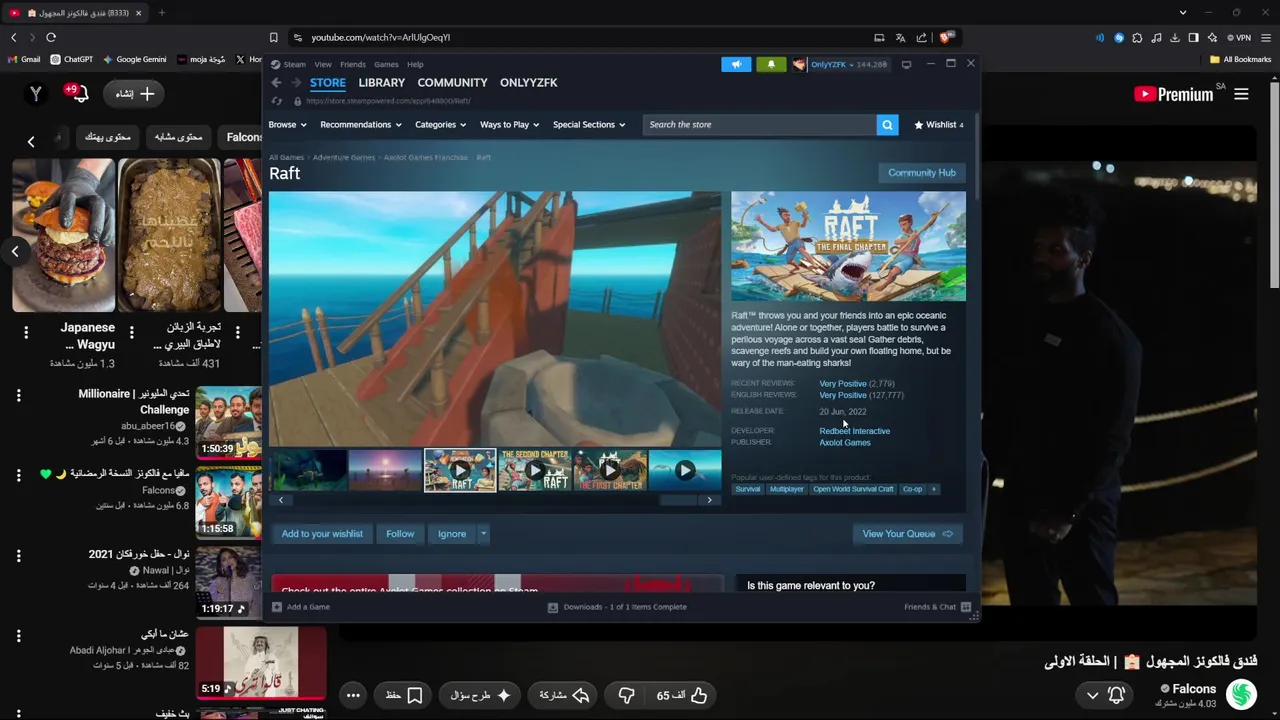Image resolution: width=1280 pixels, height=720 pixels.
Task: Open the Add a Game option
Action: 301,607
